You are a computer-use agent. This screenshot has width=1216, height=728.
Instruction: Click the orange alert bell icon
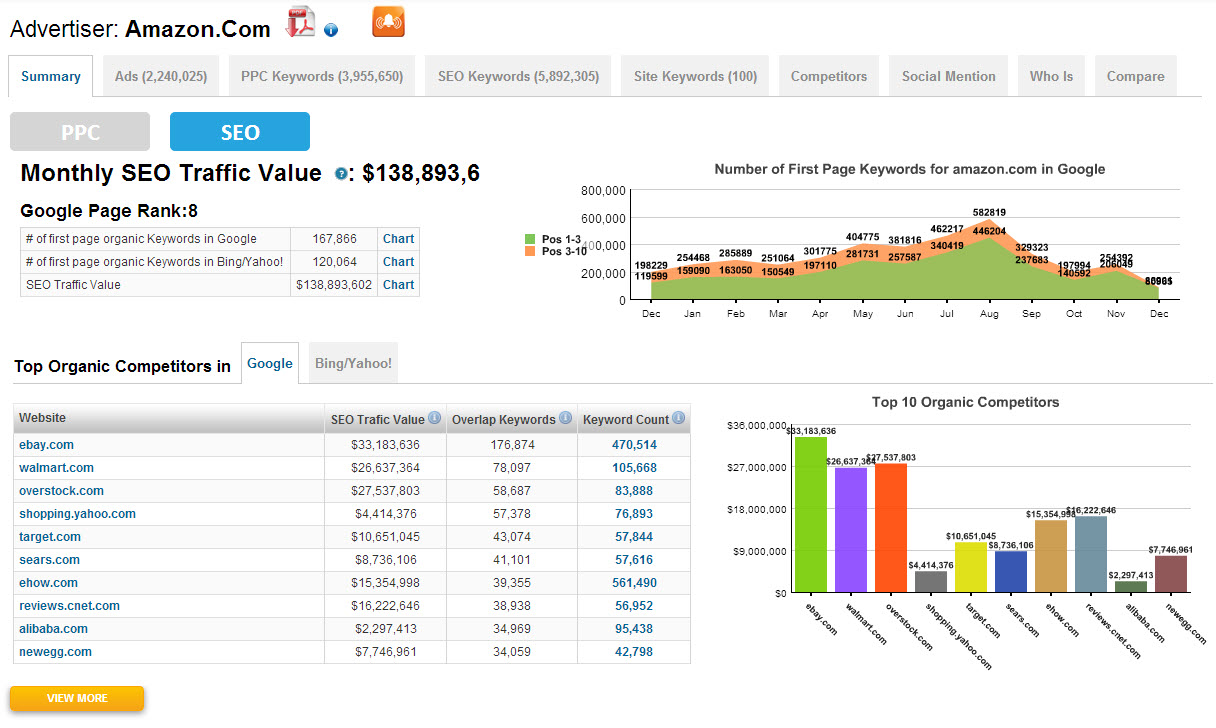(388, 21)
